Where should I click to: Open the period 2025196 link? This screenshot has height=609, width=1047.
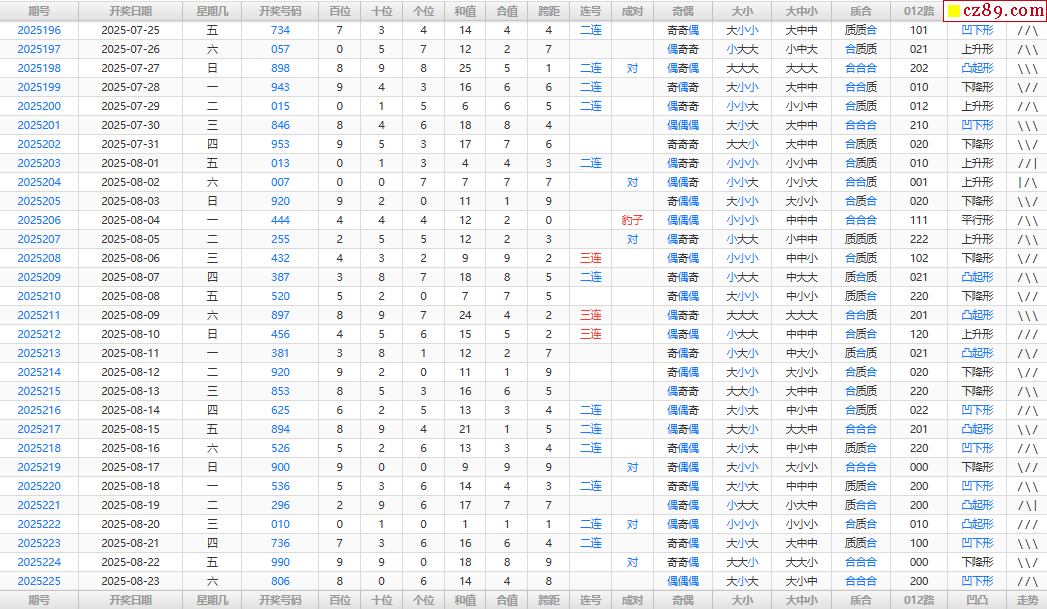click(x=39, y=30)
